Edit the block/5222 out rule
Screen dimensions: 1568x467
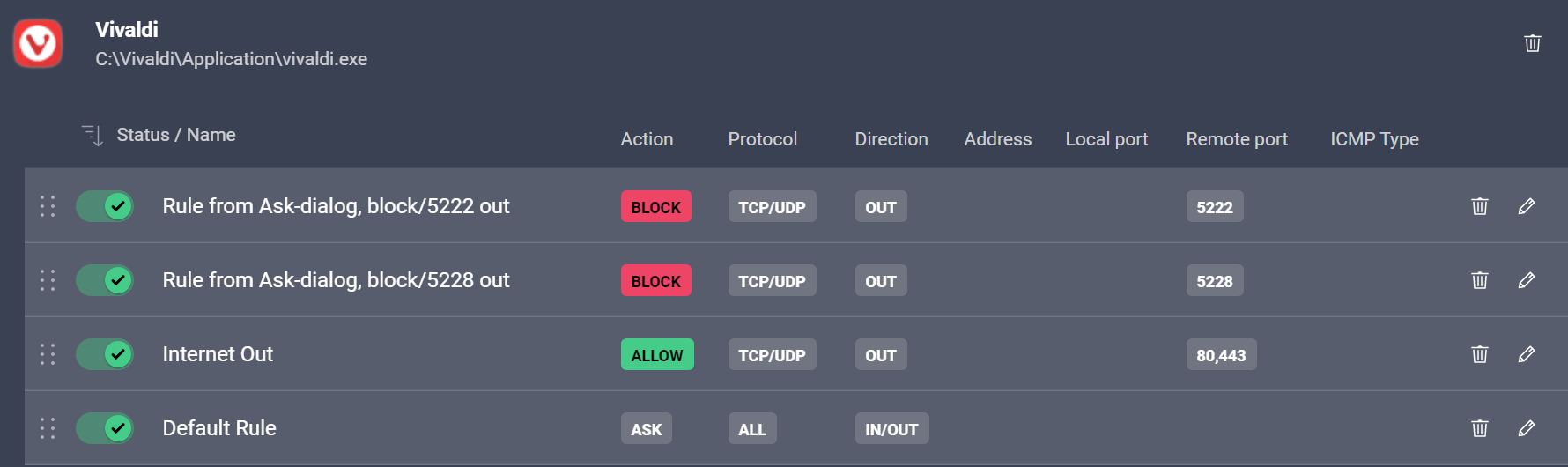(1527, 206)
